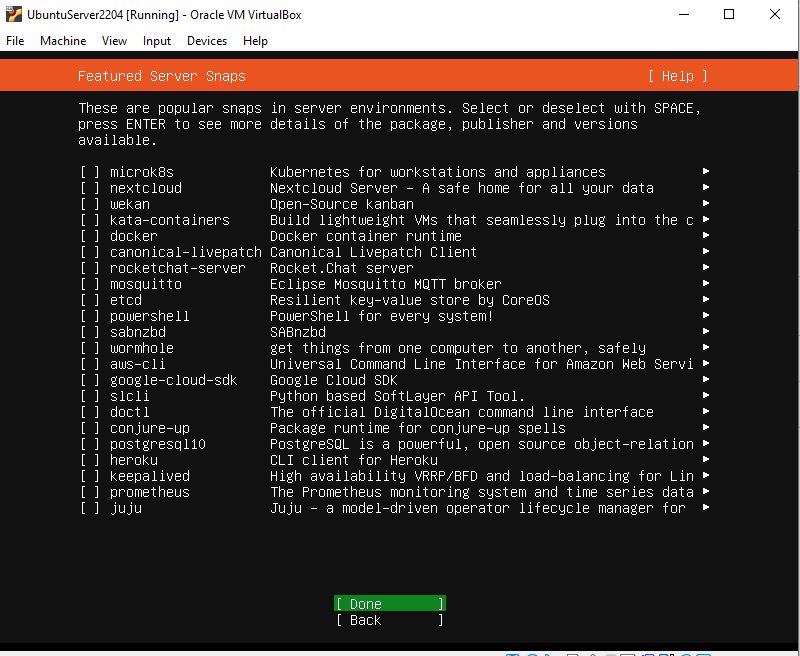The height and width of the screenshot is (656, 800).
Task: Select the docker checkbox
Action: (90, 236)
